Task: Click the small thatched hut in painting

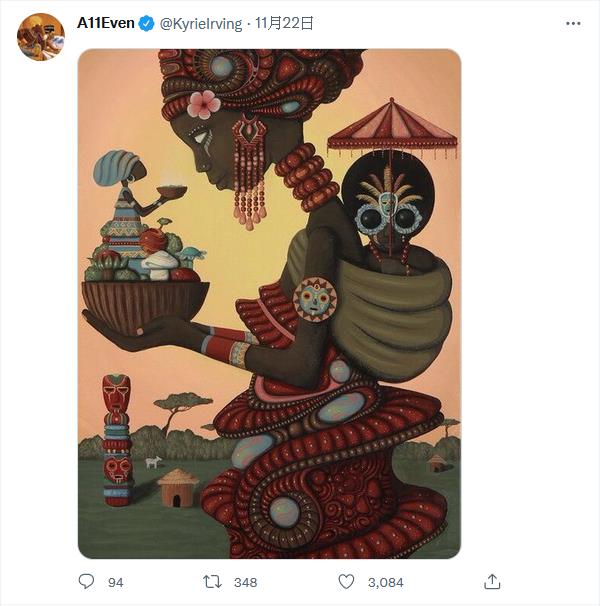Action: tap(178, 487)
